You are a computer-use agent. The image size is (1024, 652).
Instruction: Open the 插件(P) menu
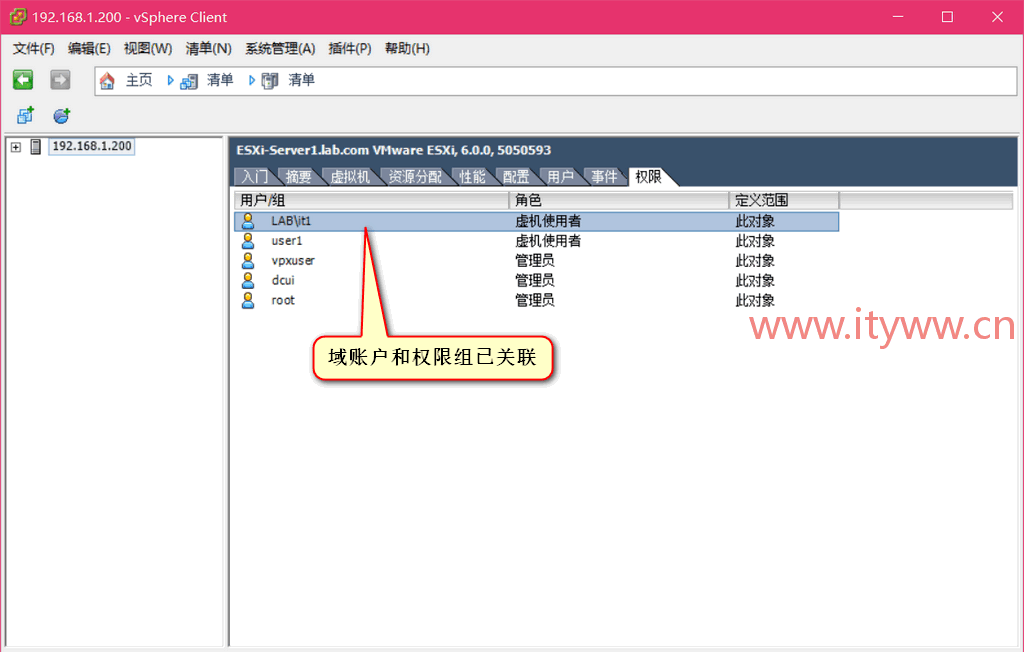pyautogui.click(x=349, y=48)
